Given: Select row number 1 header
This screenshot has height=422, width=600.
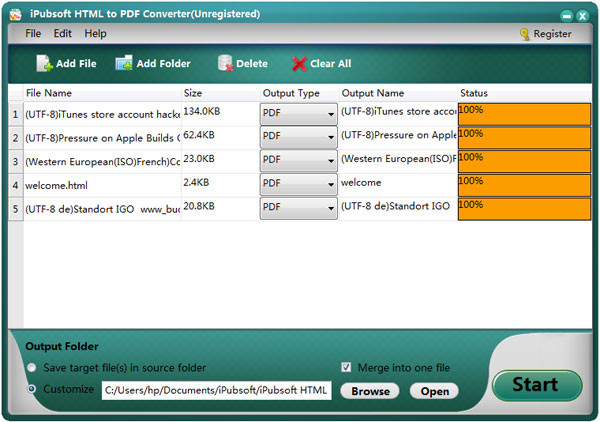Looking at the screenshot, I should pos(15,114).
